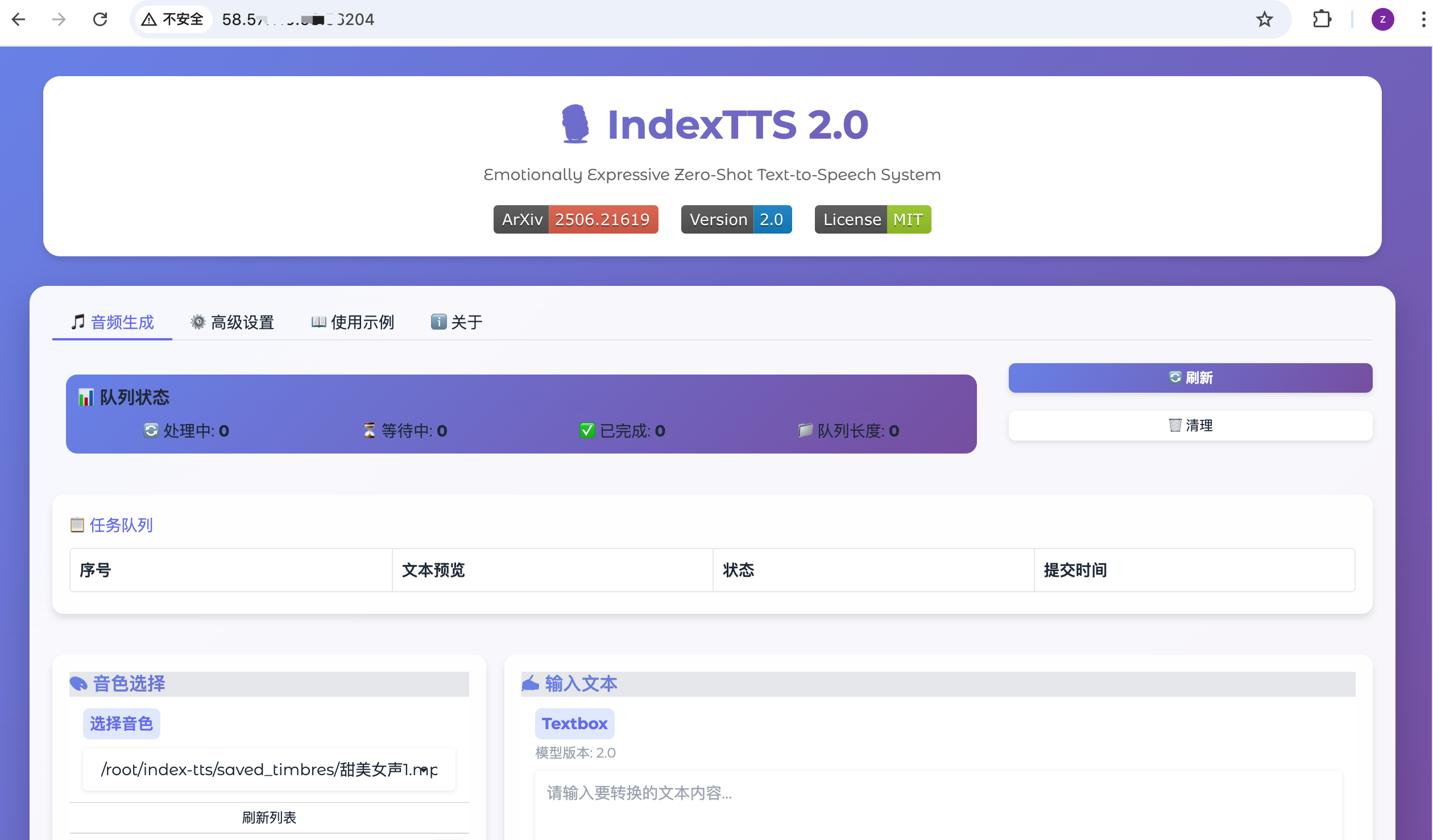Click the IndexTTS microphone logo

point(575,124)
